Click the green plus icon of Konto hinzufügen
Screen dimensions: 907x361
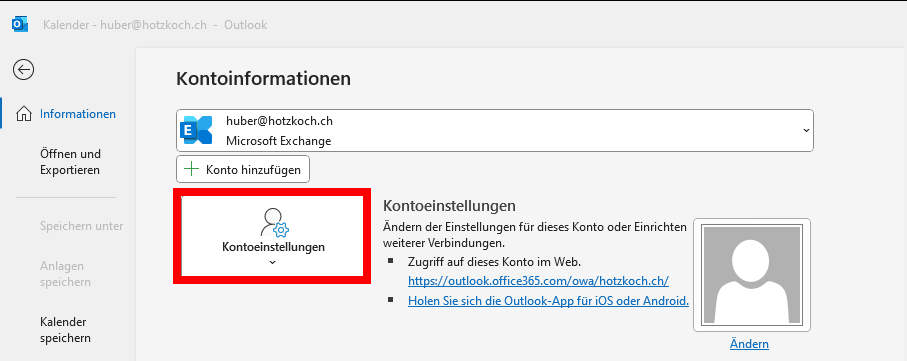[x=191, y=170]
